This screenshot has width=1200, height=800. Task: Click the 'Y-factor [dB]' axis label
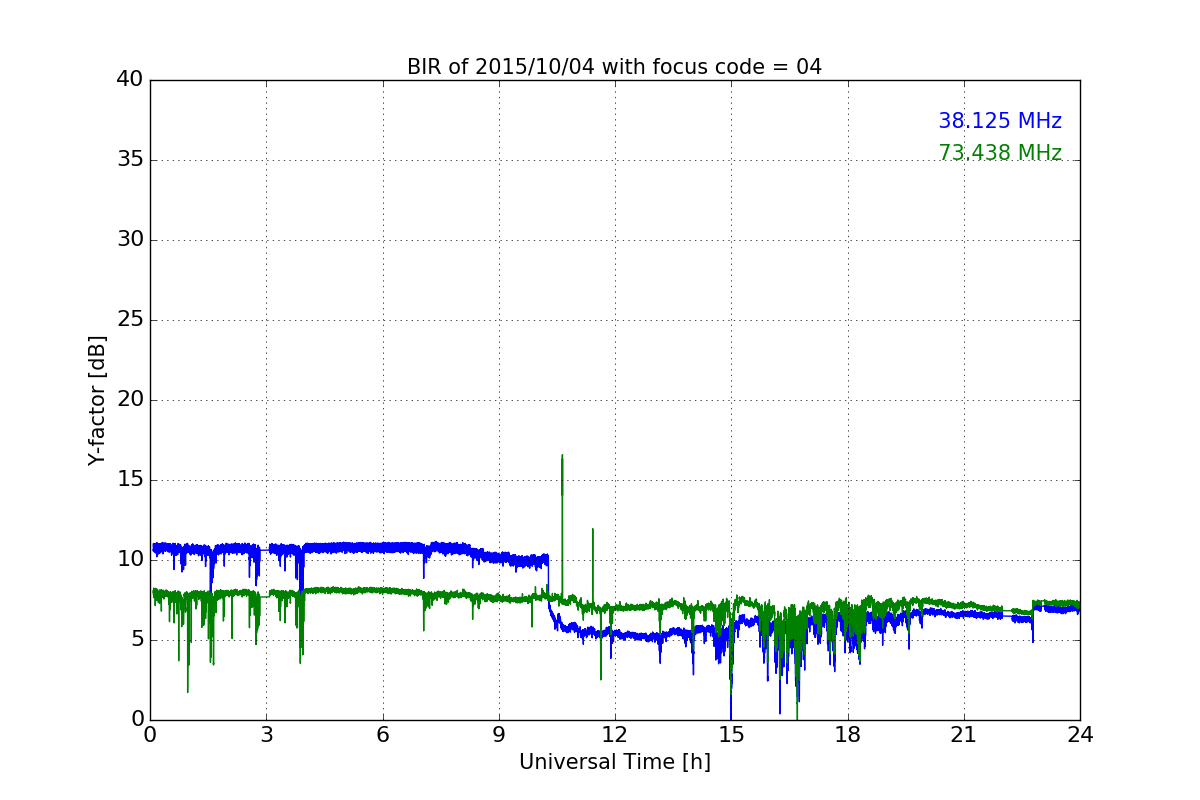tap(97, 400)
